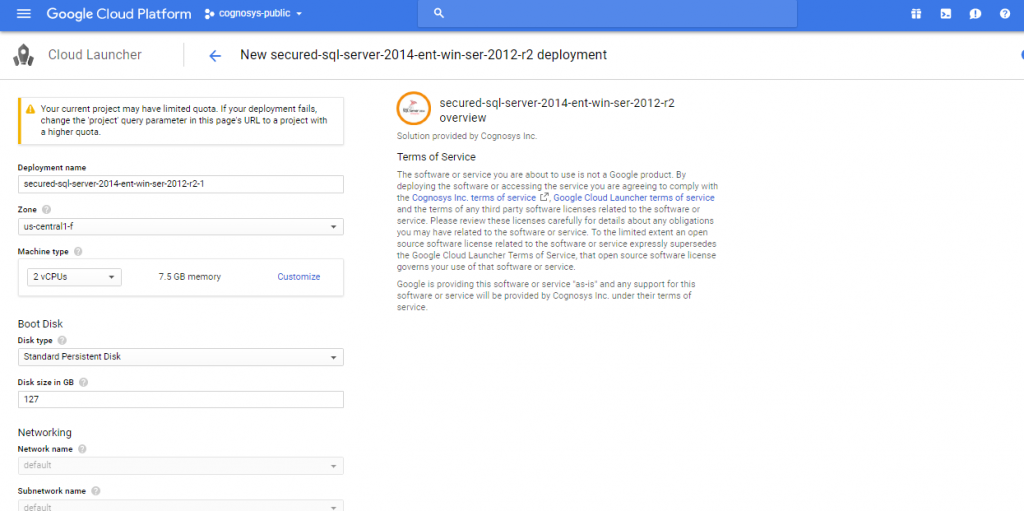Click the help icon beside Machine type
Screen dimensions: 1024x511
pyautogui.click(x=78, y=252)
